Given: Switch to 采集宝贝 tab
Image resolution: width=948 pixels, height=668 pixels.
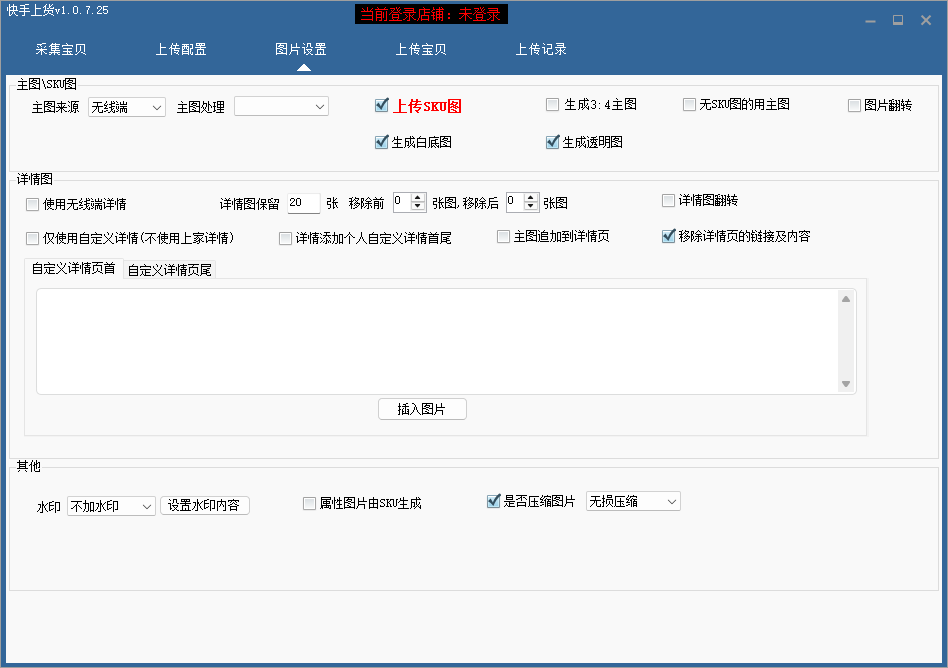Looking at the screenshot, I should click(61, 49).
